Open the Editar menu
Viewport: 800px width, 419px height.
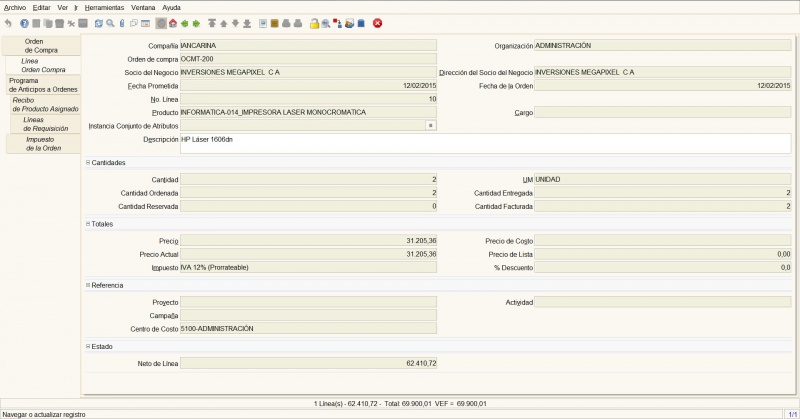coord(41,8)
